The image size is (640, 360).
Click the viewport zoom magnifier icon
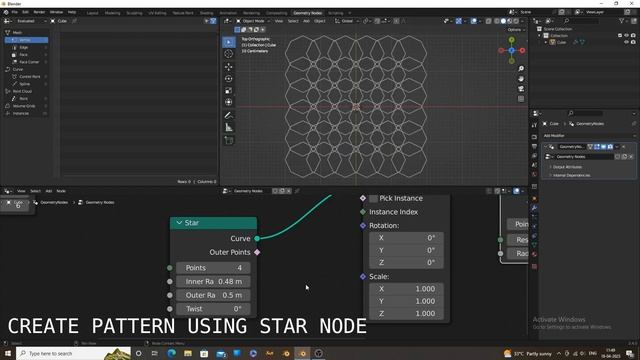coord(521,69)
